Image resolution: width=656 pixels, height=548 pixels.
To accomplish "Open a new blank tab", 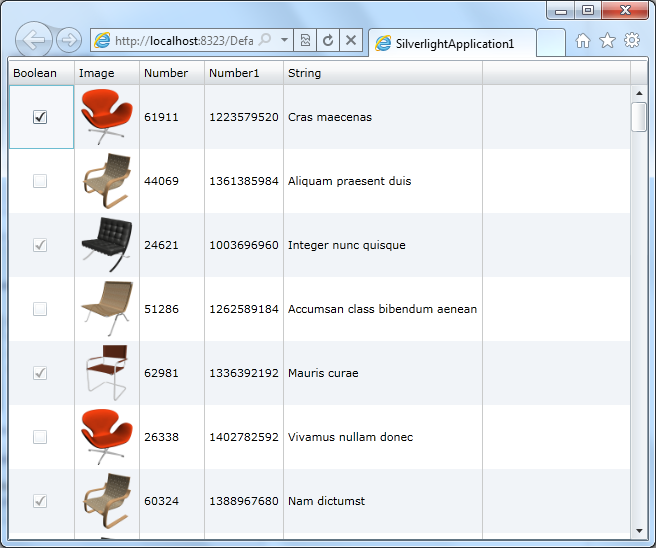I will pyautogui.click(x=551, y=42).
